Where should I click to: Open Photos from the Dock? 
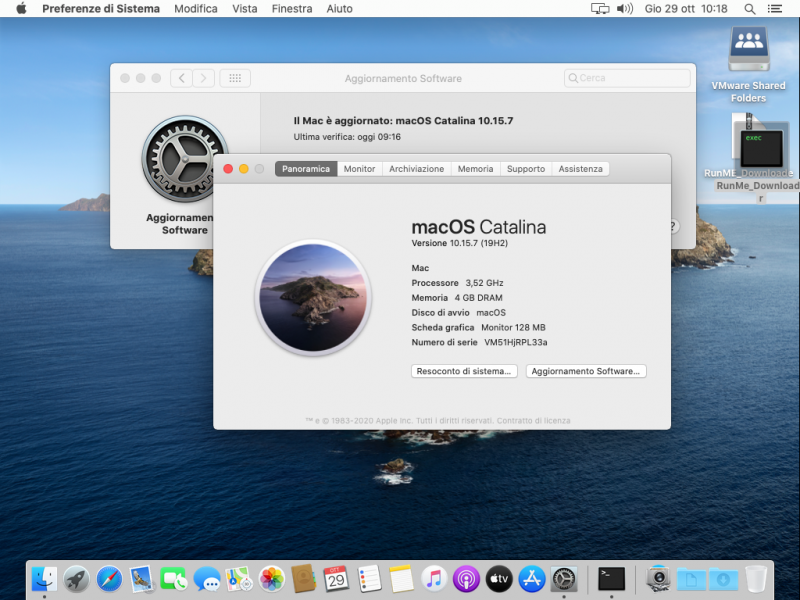(x=271, y=579)
